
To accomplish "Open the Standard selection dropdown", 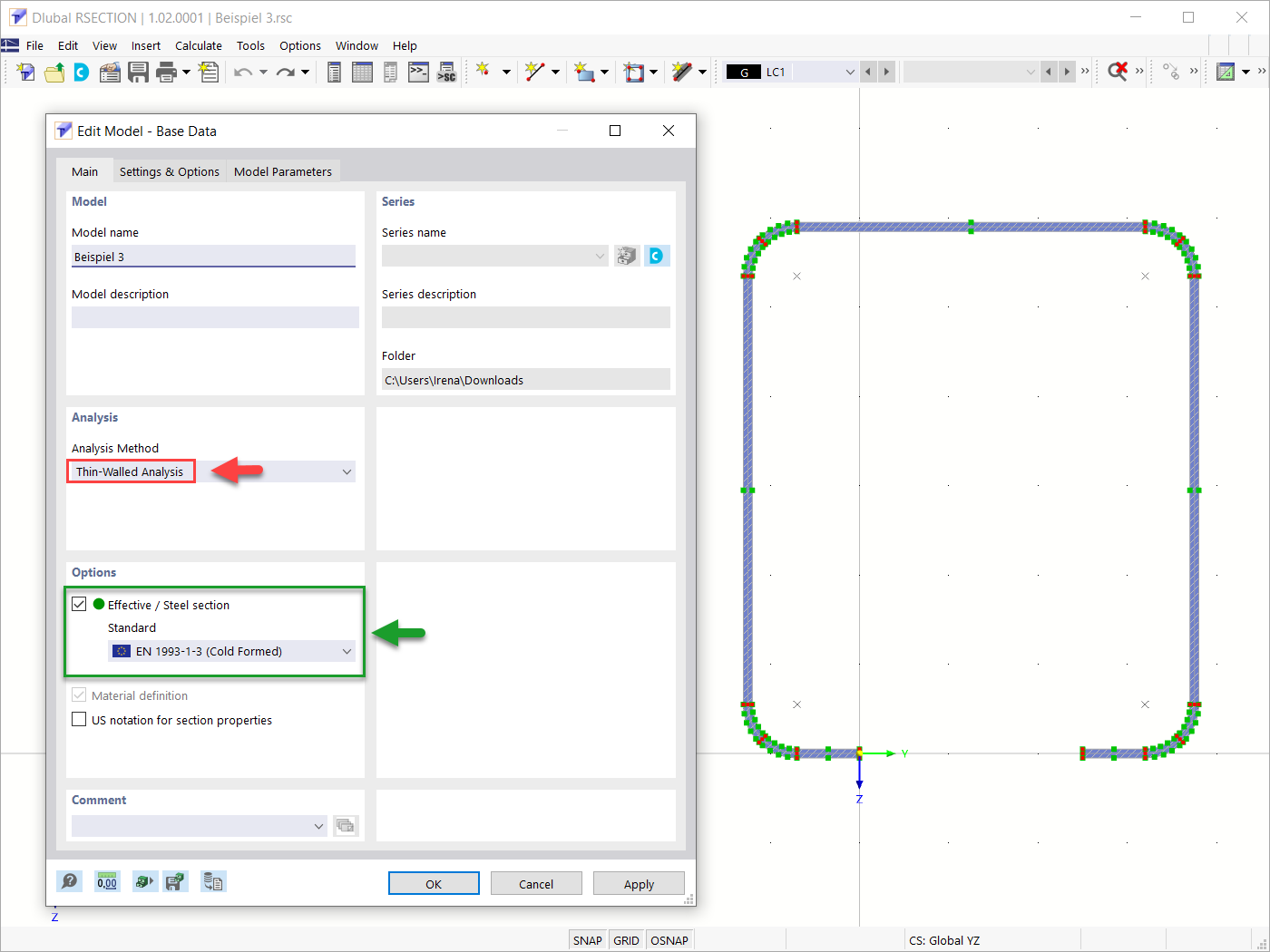I will pyautogui.click(x=346, y=651).
